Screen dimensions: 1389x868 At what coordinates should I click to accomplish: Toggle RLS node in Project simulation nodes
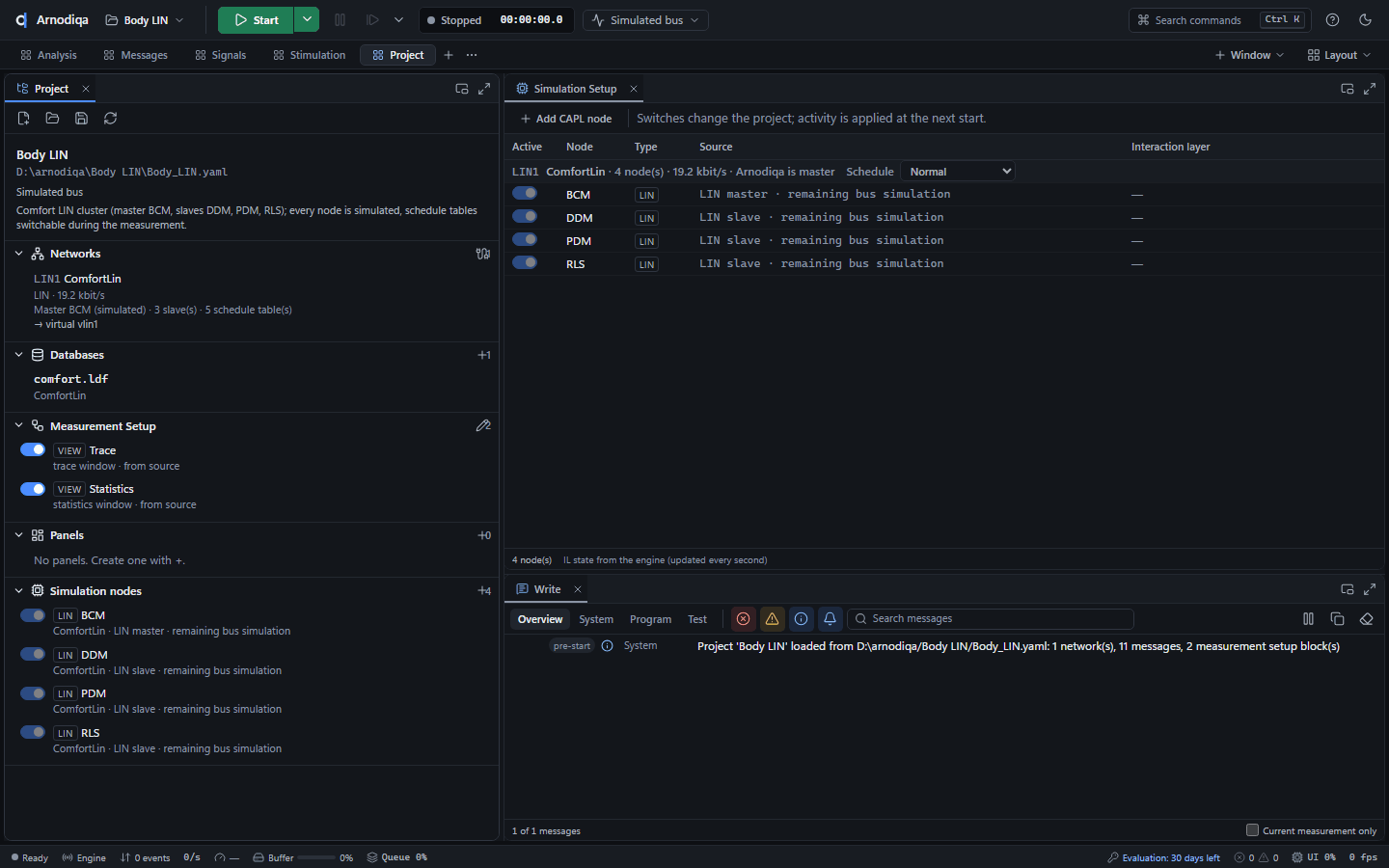click(x=33, y=732)
